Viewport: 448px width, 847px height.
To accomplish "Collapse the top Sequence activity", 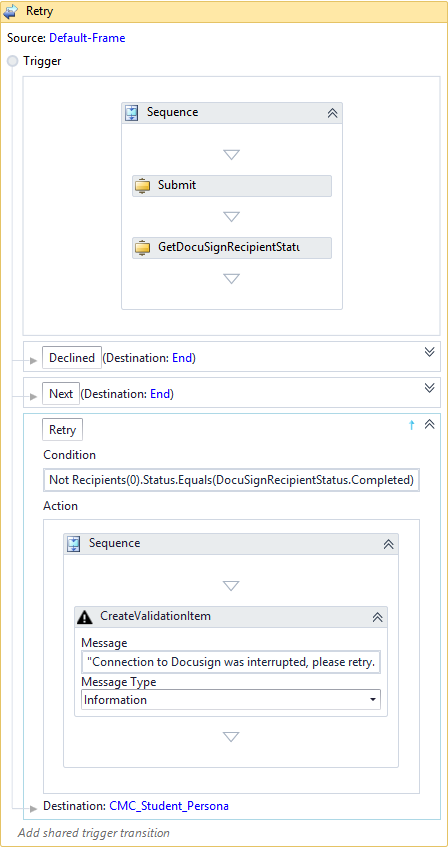I will pos(332,113).
